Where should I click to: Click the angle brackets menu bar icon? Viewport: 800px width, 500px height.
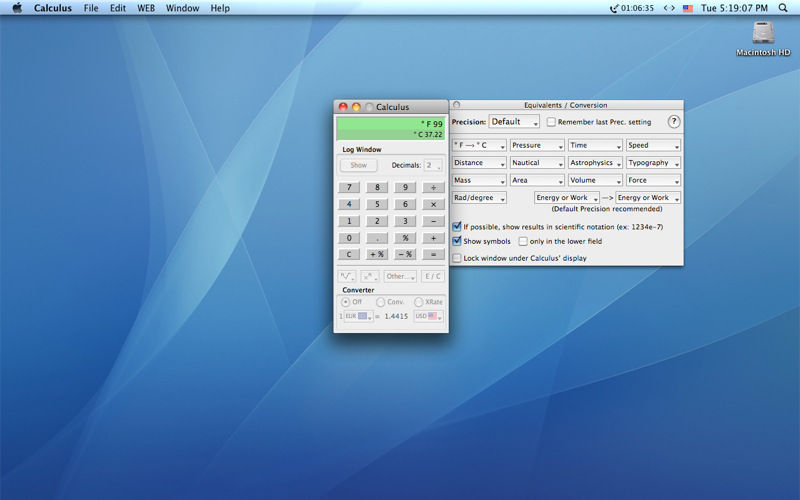tap(669, 8)
